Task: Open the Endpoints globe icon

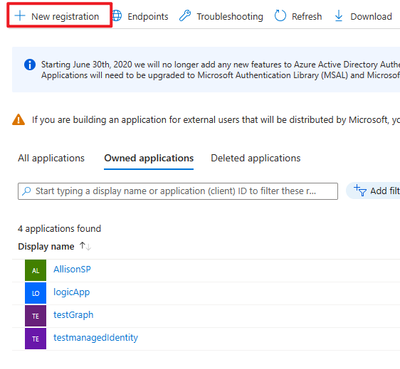Action: [117, 16]
